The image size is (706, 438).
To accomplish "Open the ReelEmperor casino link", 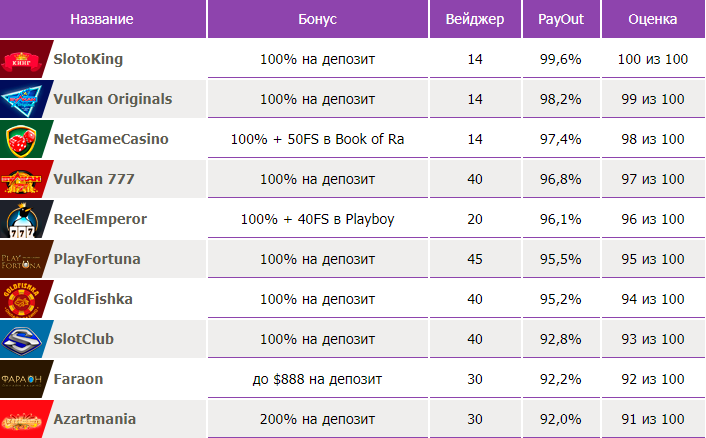I will (x=100, y=219).
